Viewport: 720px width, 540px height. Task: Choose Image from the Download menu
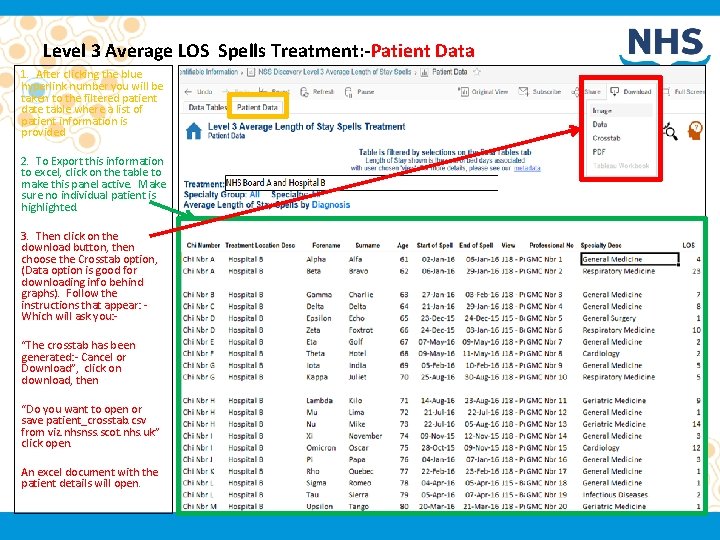pos(602,111)
